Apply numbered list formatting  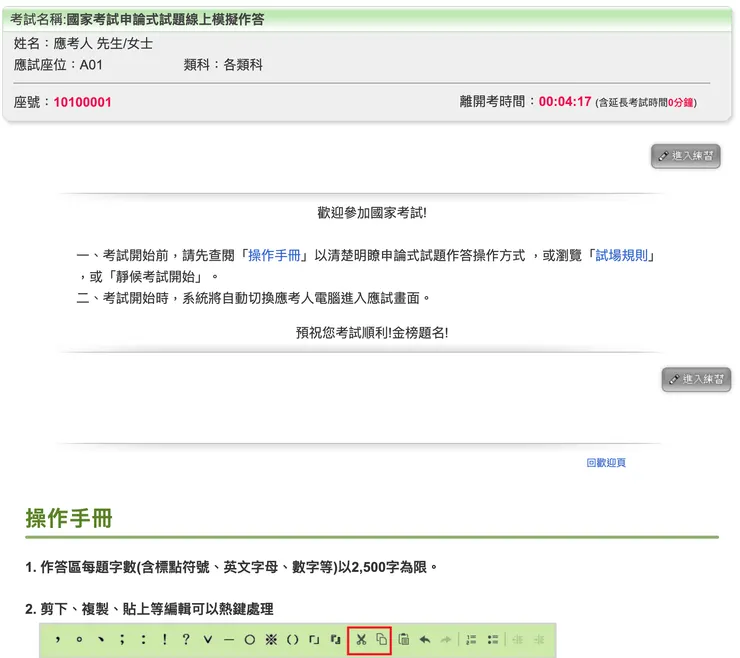pyautogui.click(x=471, y=640)
